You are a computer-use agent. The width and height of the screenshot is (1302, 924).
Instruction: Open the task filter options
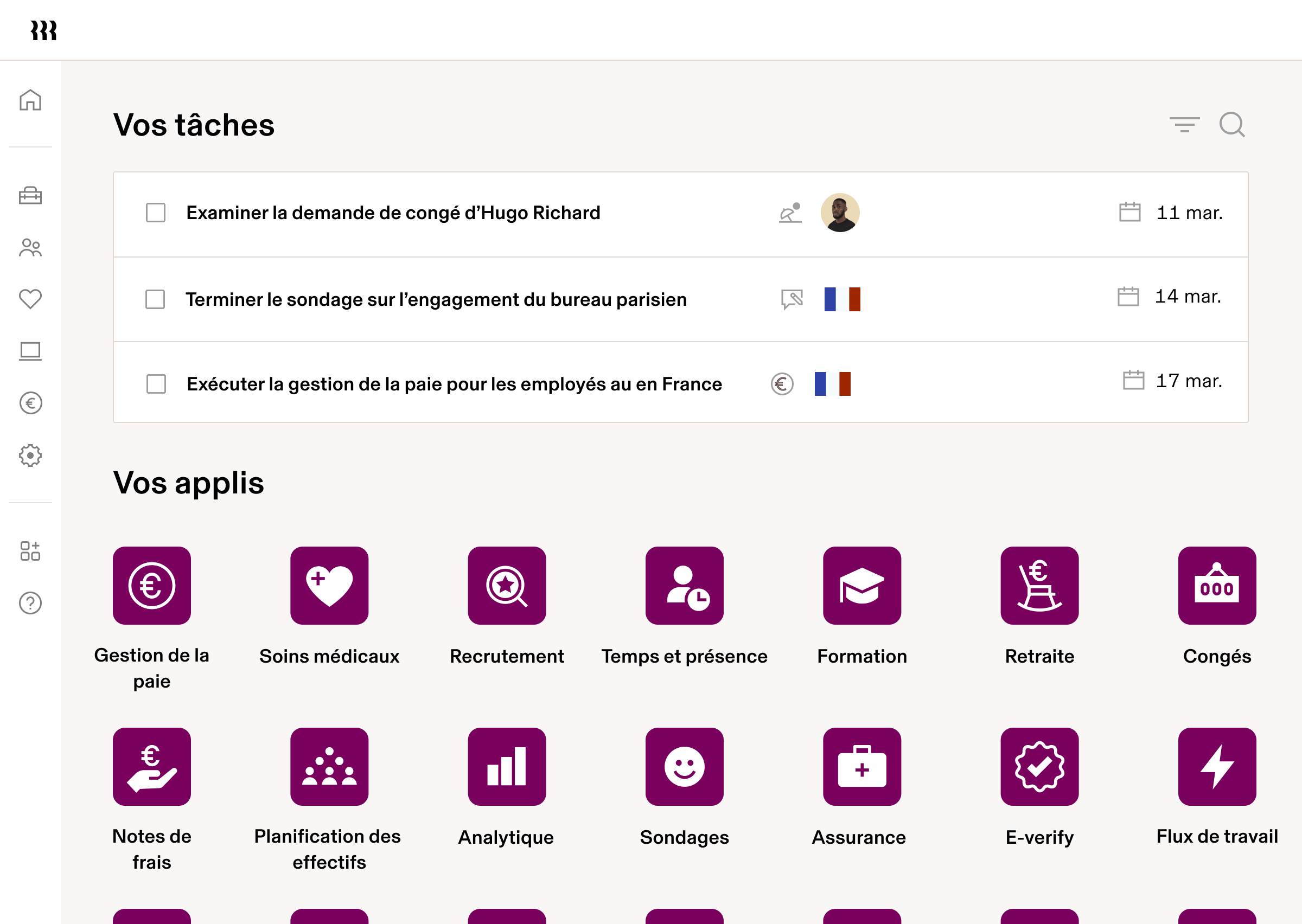1184,125
